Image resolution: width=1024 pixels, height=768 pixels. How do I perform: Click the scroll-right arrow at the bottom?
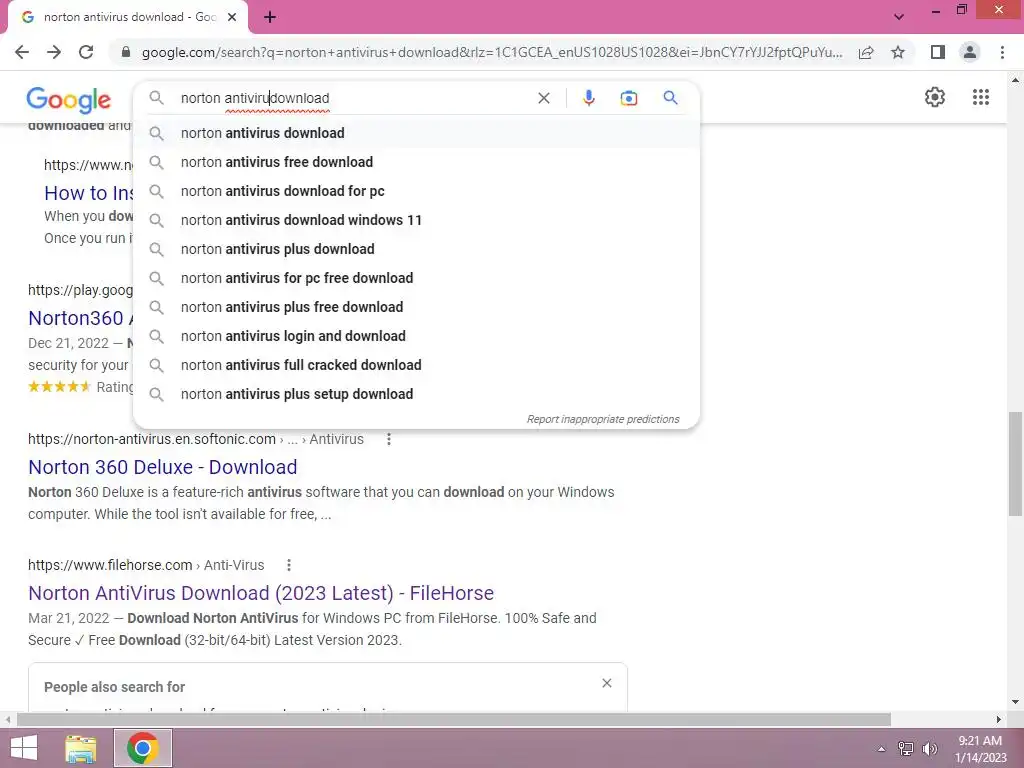(x=999, y=720)
